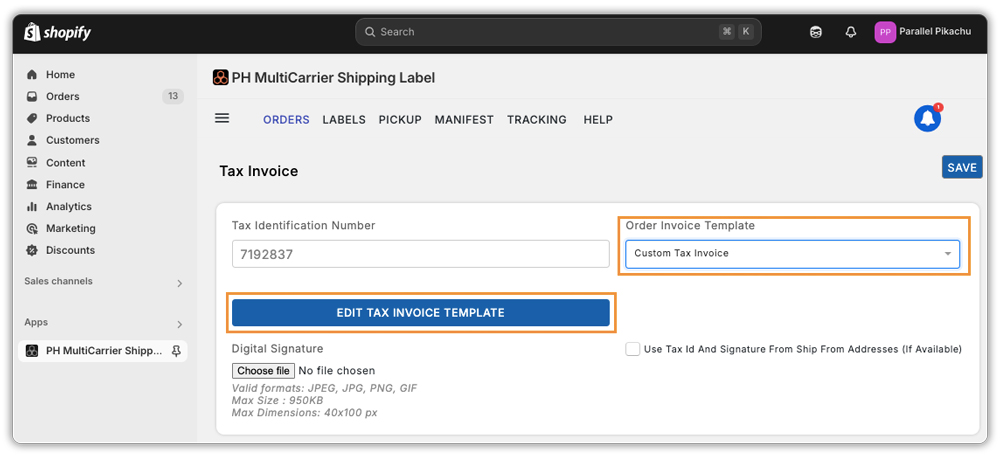Click the SAVE button

(x=962, y=167)
